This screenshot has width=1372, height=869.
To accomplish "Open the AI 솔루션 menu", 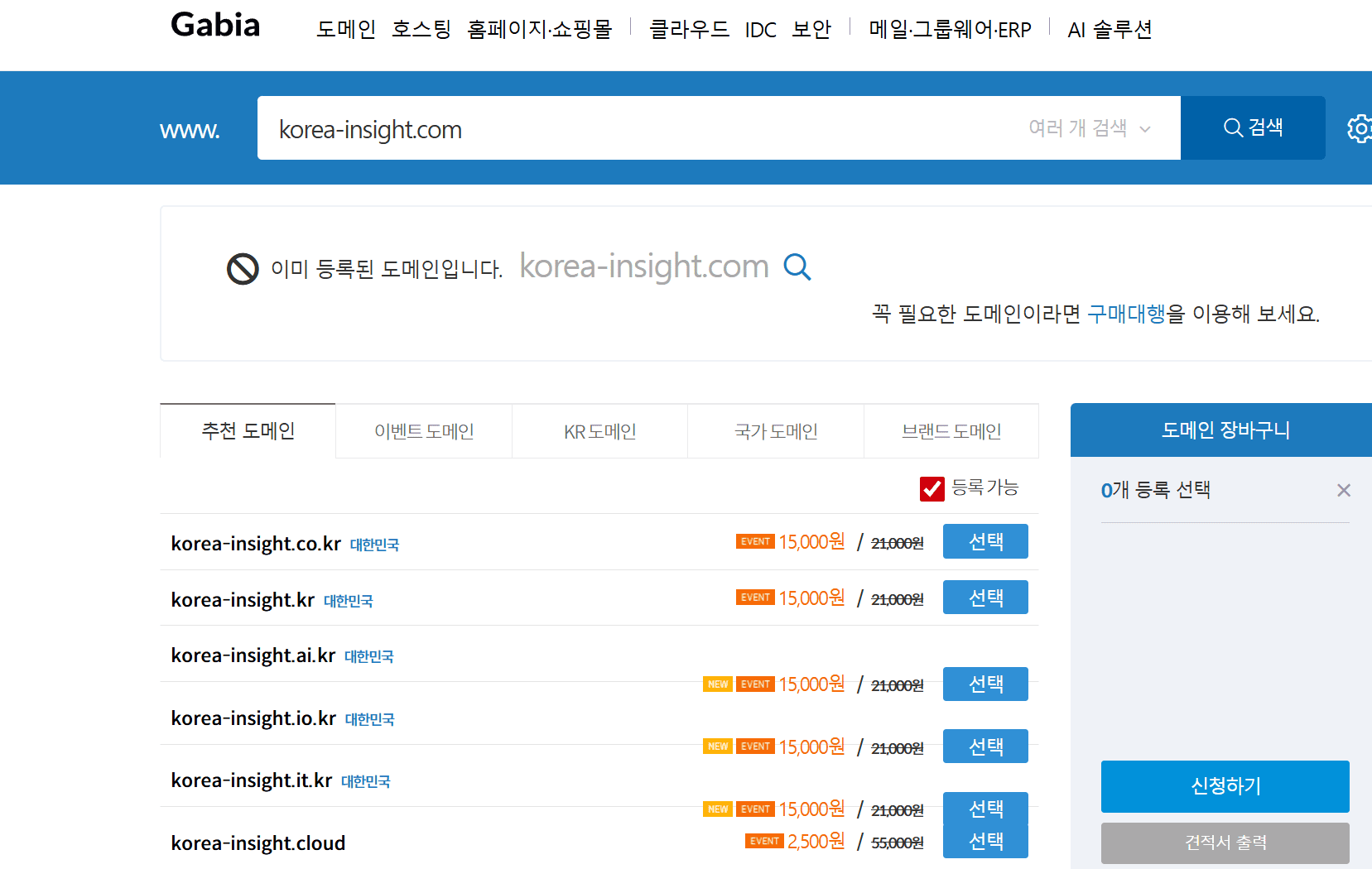I will pyautogui.click(x=1110, y=30).
